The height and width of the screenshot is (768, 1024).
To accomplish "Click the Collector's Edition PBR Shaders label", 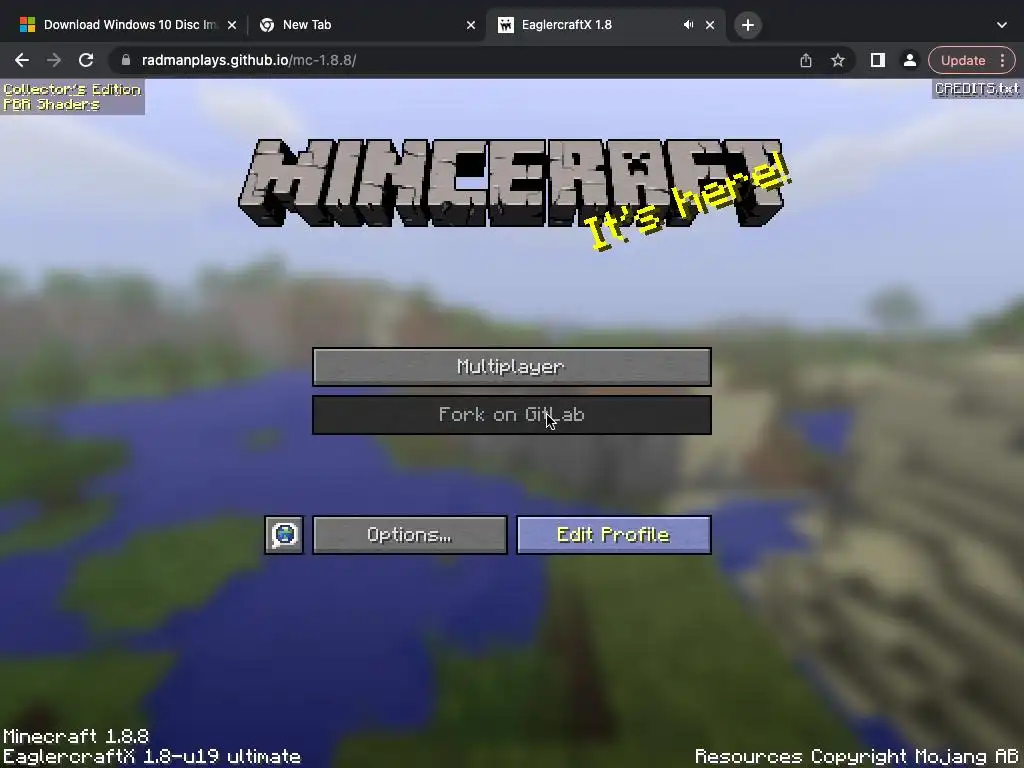I will click(x=72, y=97).
